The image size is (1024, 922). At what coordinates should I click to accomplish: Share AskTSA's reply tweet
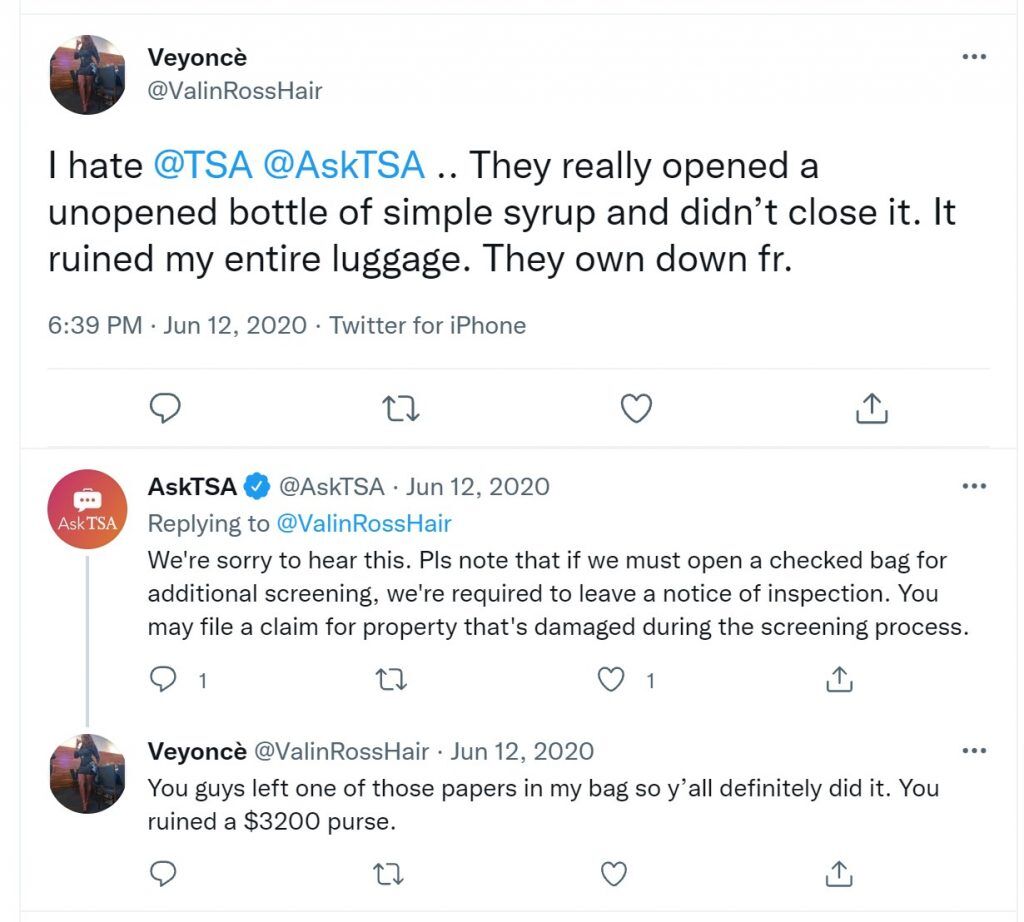click(x=839, y=680)
